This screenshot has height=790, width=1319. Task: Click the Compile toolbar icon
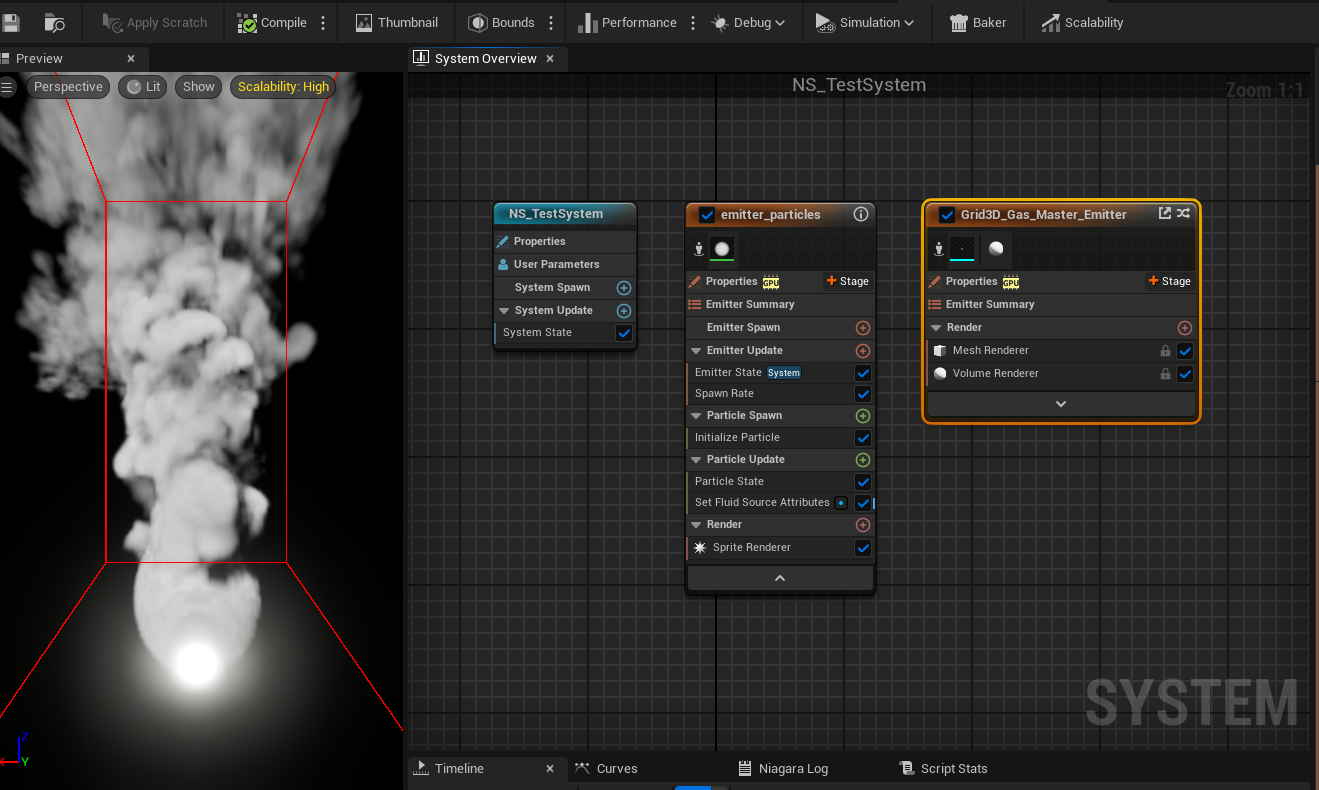pos(246,22)
